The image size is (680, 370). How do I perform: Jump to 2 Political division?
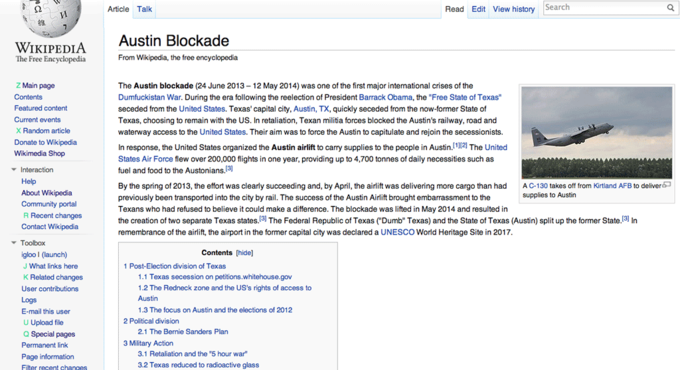pyautogui.click(x=151, y=321)
